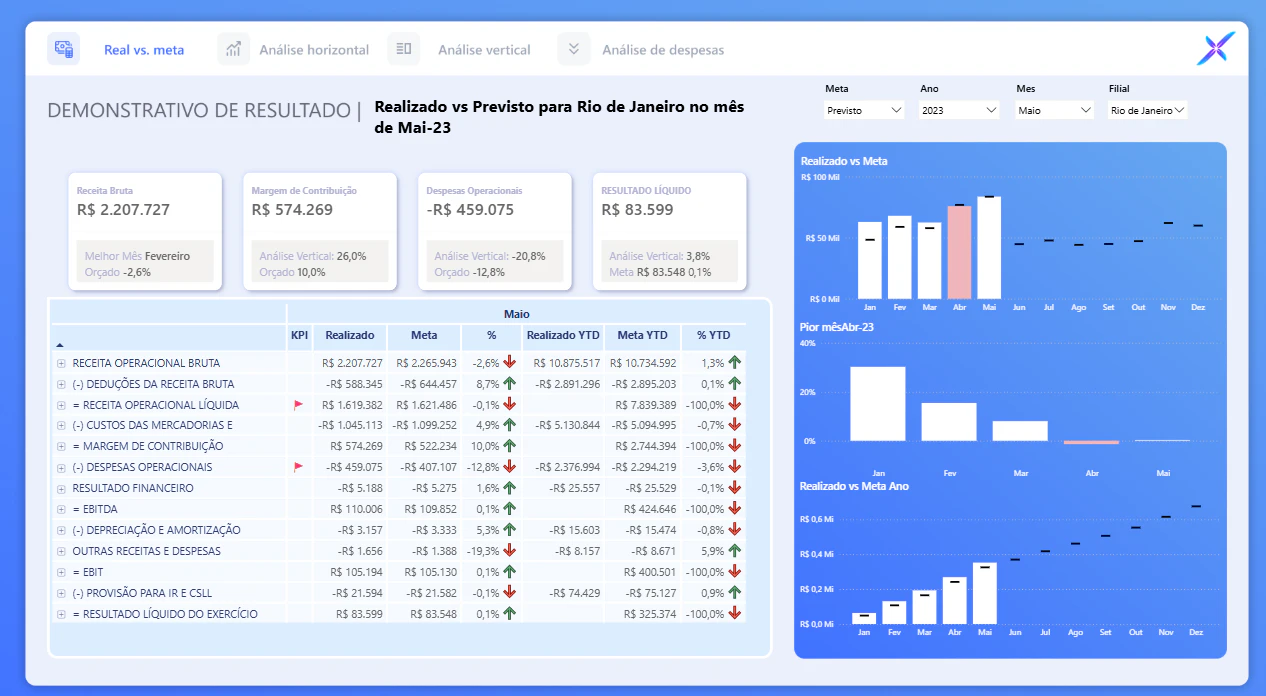Click % YTD down arrow for RESULTADO LÍQUIDO DO EXERCÍCIO
The image size is (1266, 696).
pyautogui.click(x=735, y=614)
